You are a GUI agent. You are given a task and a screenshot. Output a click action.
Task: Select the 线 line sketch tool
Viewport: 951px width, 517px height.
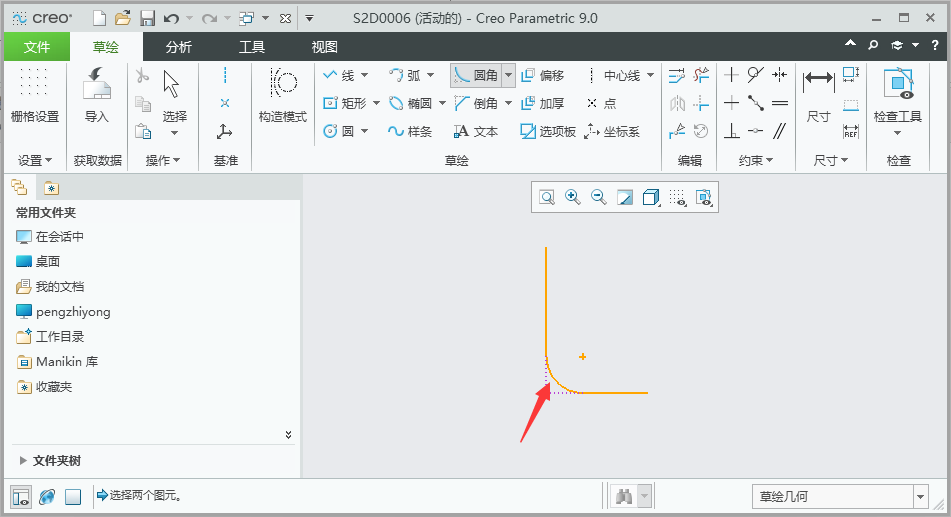pos(340,75)
